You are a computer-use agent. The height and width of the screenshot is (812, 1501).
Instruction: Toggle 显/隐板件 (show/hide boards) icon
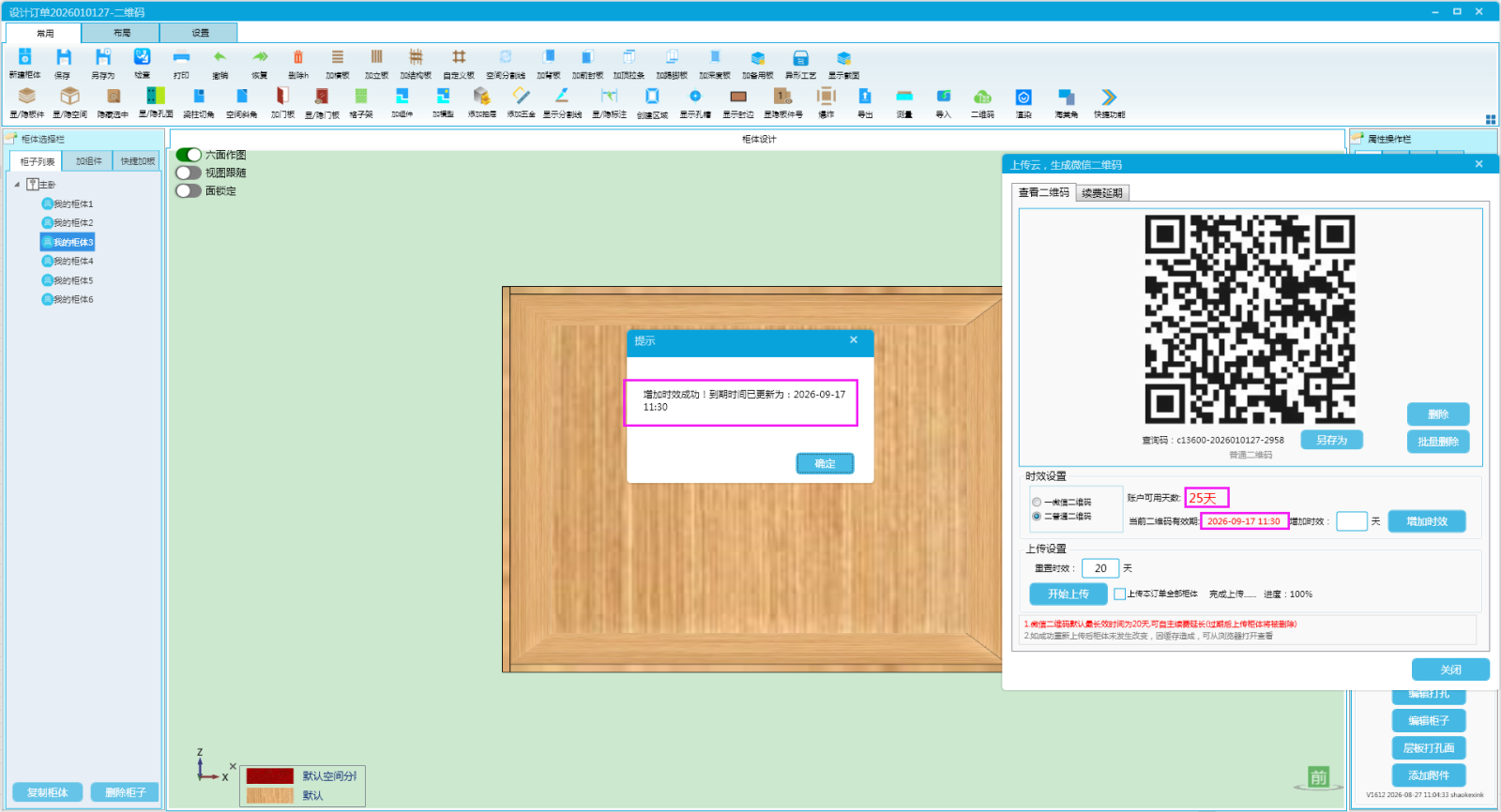click(x=26, y=96)
